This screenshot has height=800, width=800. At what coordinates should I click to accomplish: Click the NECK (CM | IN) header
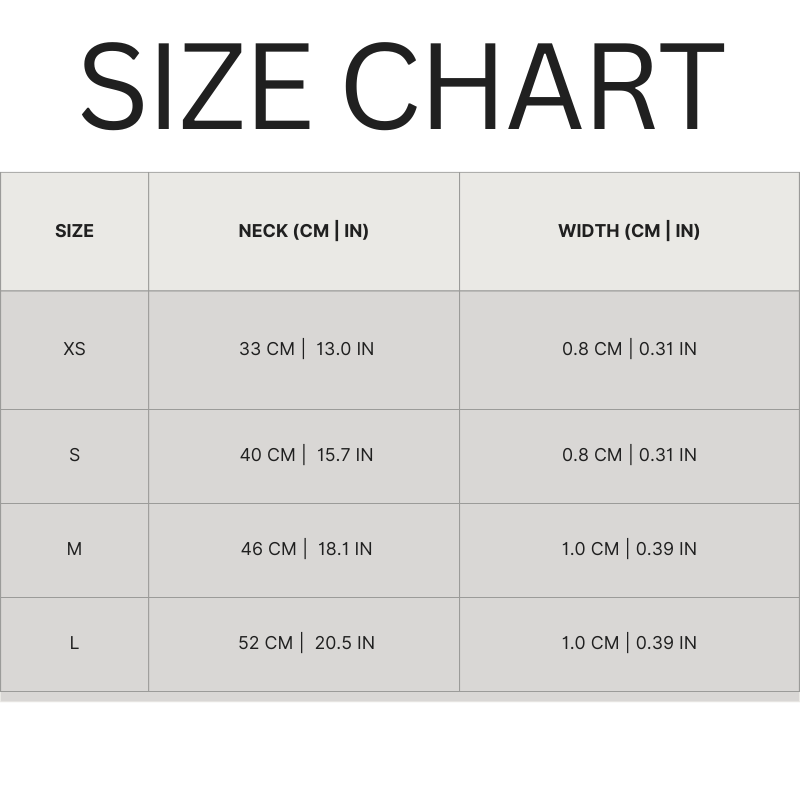pyautogui.click(x=303, y=231)
